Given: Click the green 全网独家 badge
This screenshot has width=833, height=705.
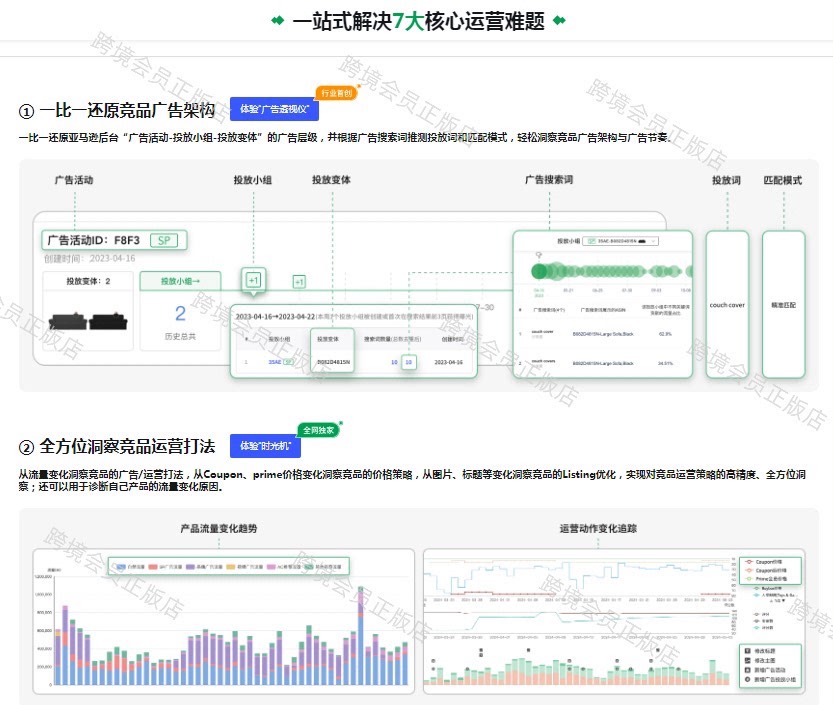Looking at the screenshot, I should [x=318, y=430].
